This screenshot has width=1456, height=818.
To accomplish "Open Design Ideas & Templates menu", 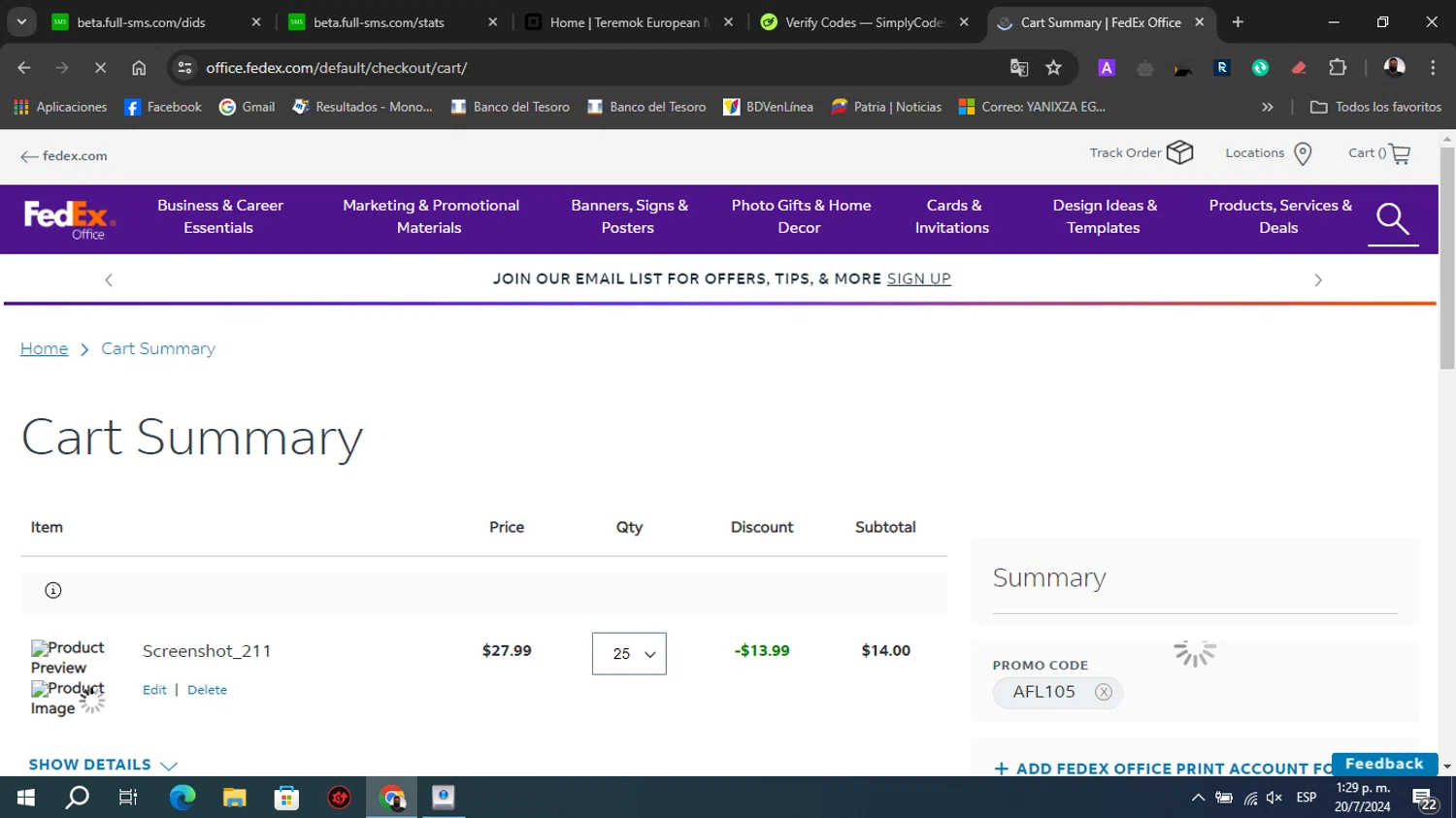I will (1105, 216).
